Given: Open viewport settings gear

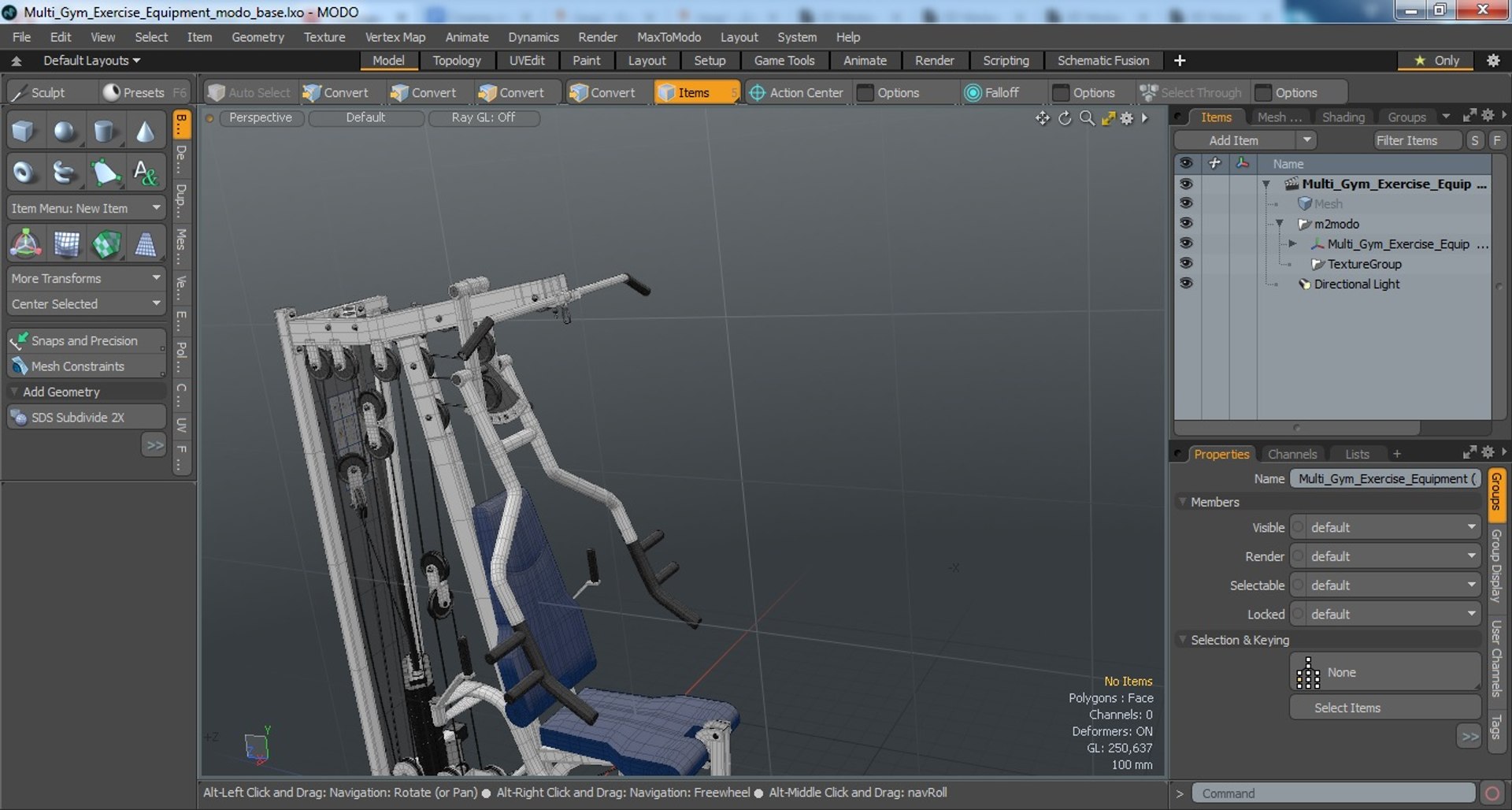Looking at the screenshot, I should click(x=1127, y=118).
